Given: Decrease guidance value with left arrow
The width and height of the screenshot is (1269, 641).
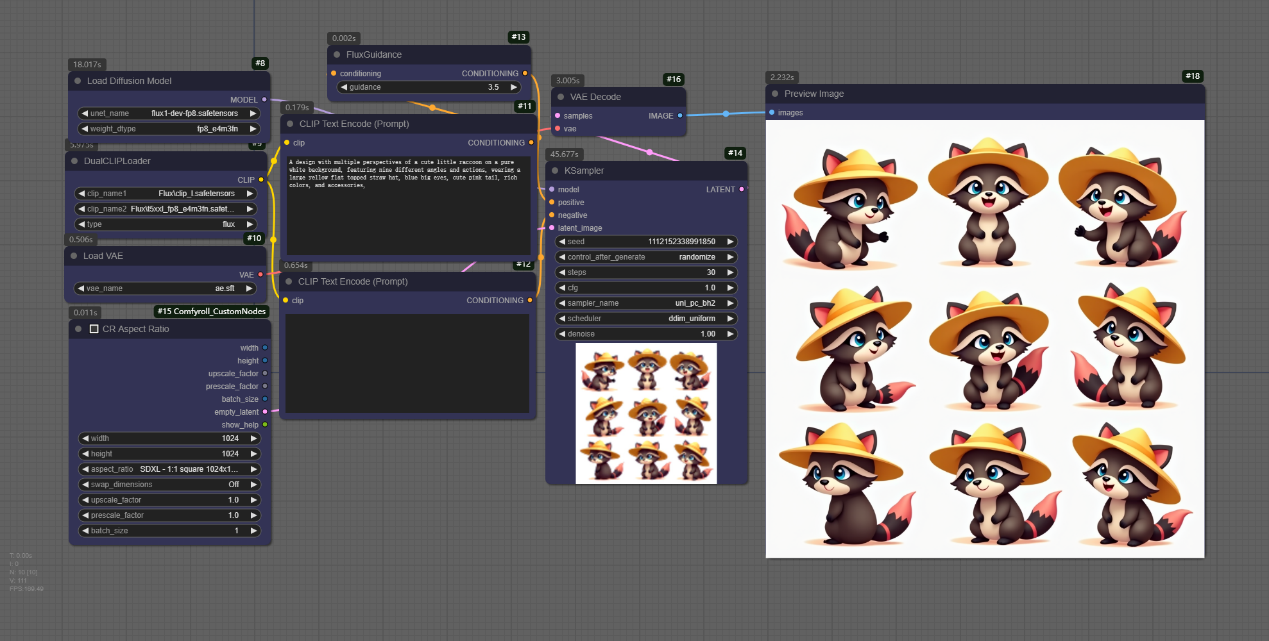Looking at the screenshot, I should [x=344, y=87].
